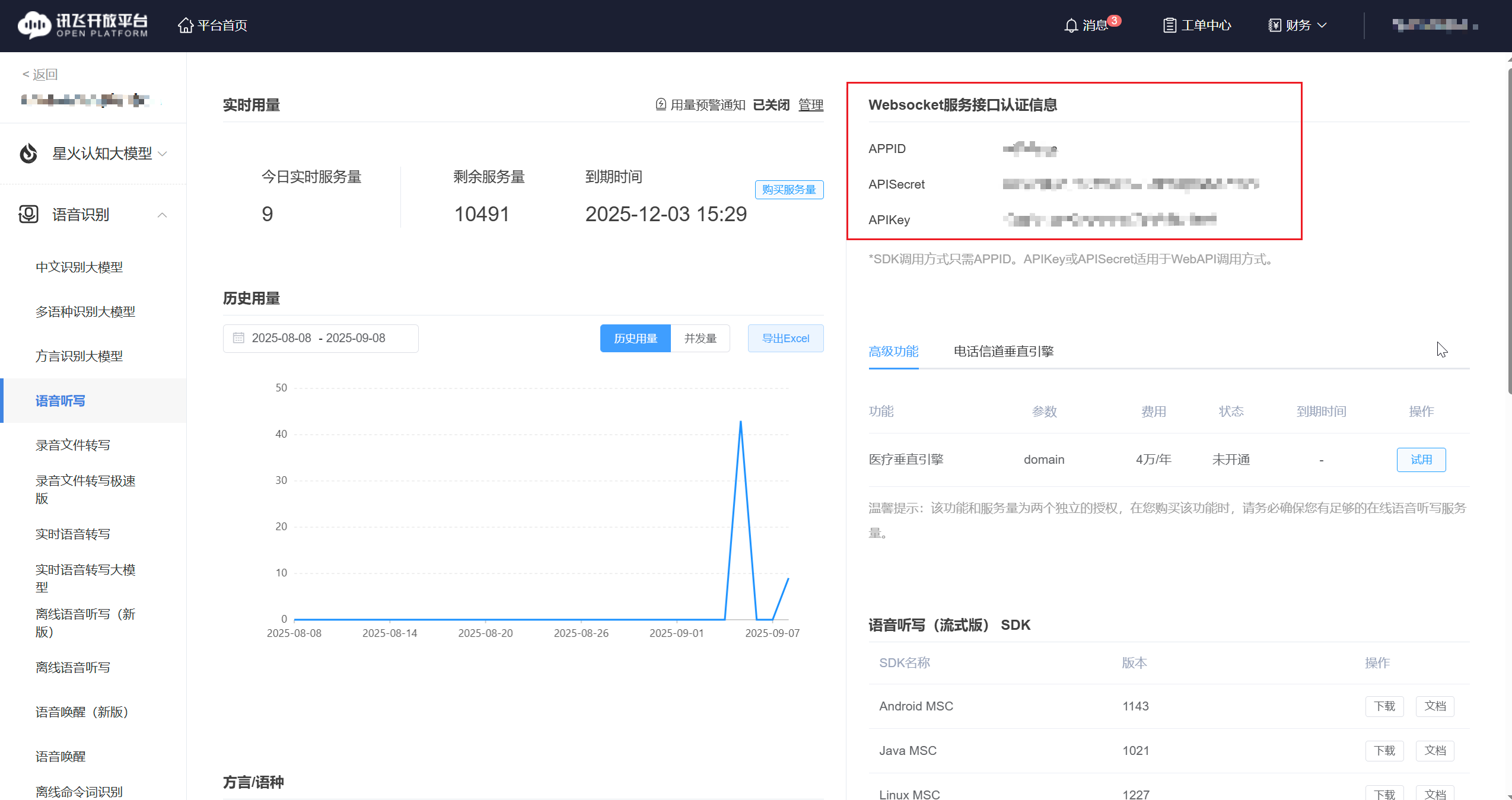Click the 财务 yuan icon
The image size is (1512, 800).
click(x=1274, y=26)
